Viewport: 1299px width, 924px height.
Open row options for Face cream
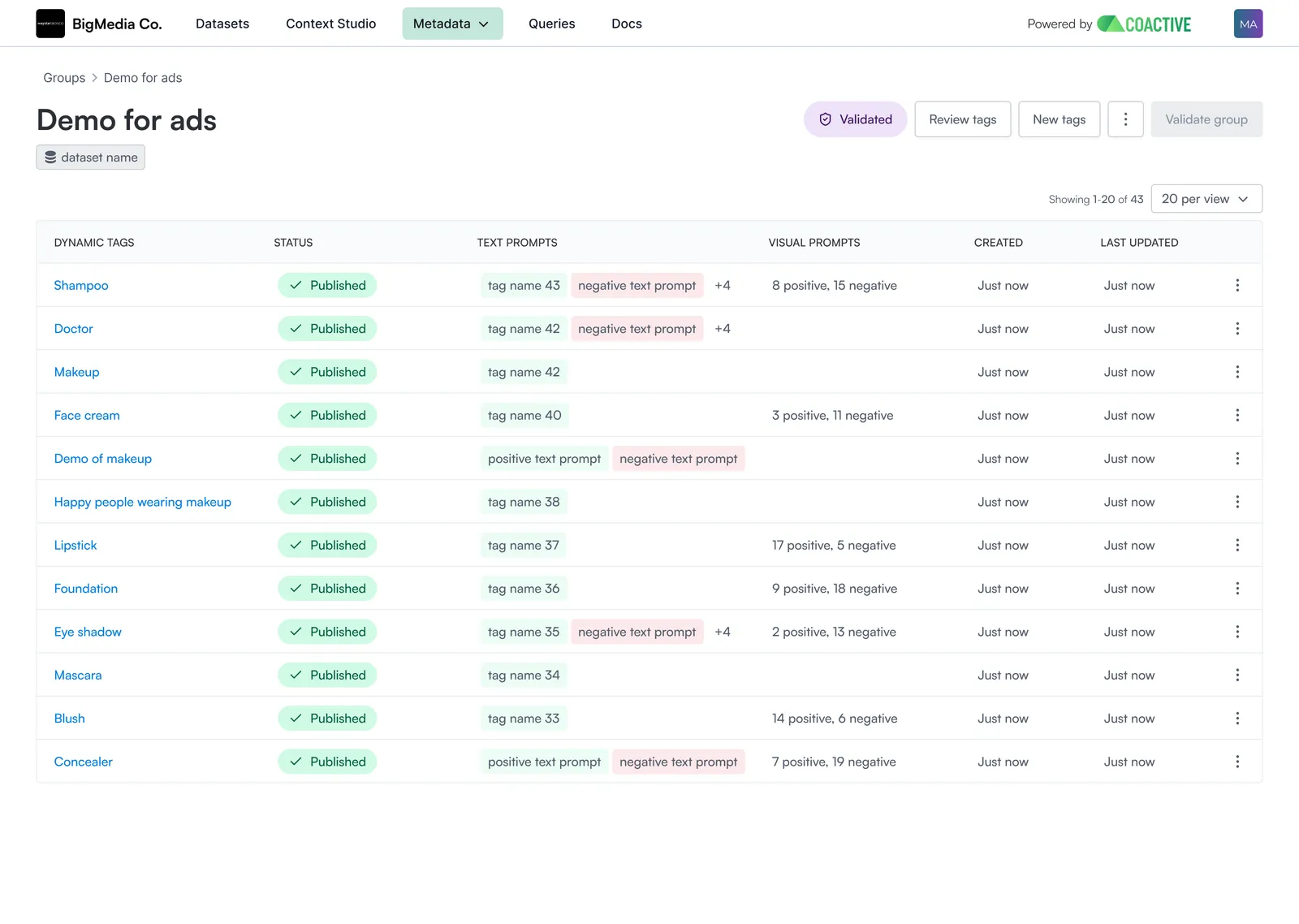click(1237, 415)
